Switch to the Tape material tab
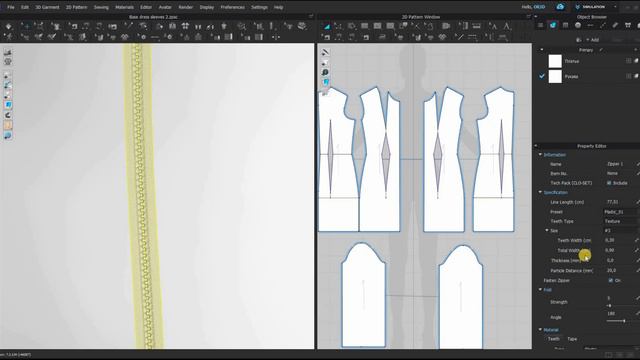This screenshot has width=640, height=360. click(x=572, y=339)
